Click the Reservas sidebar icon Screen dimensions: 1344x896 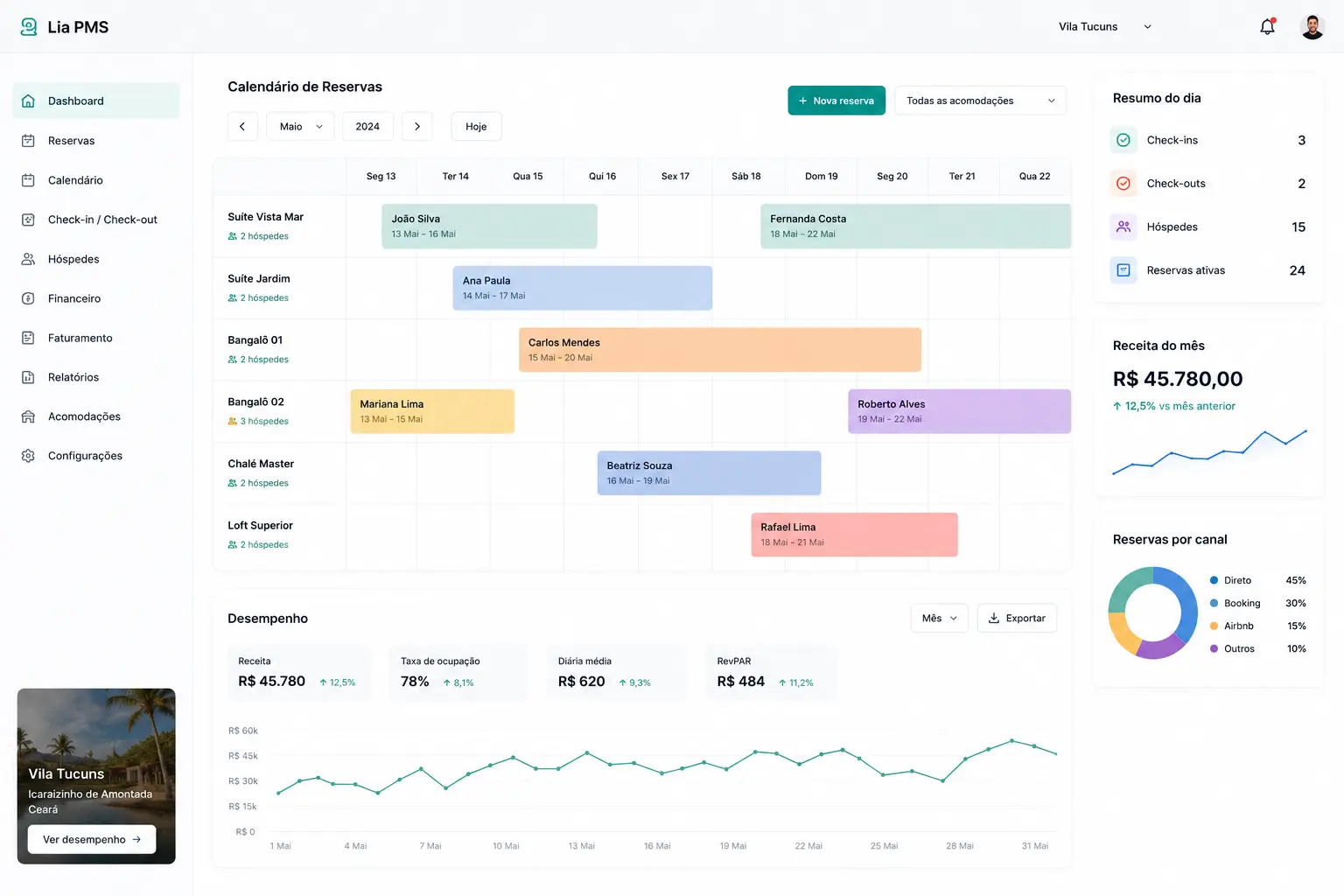click(28, 140)
